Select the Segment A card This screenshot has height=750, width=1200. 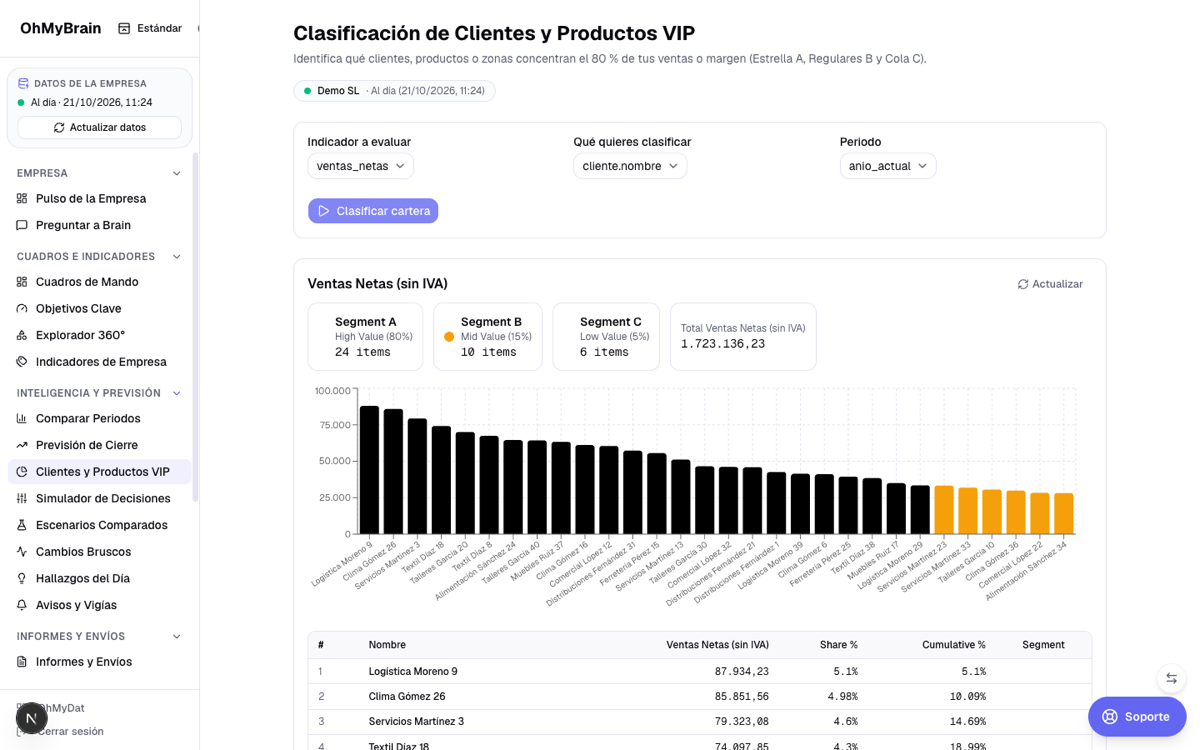click(365, 337)
